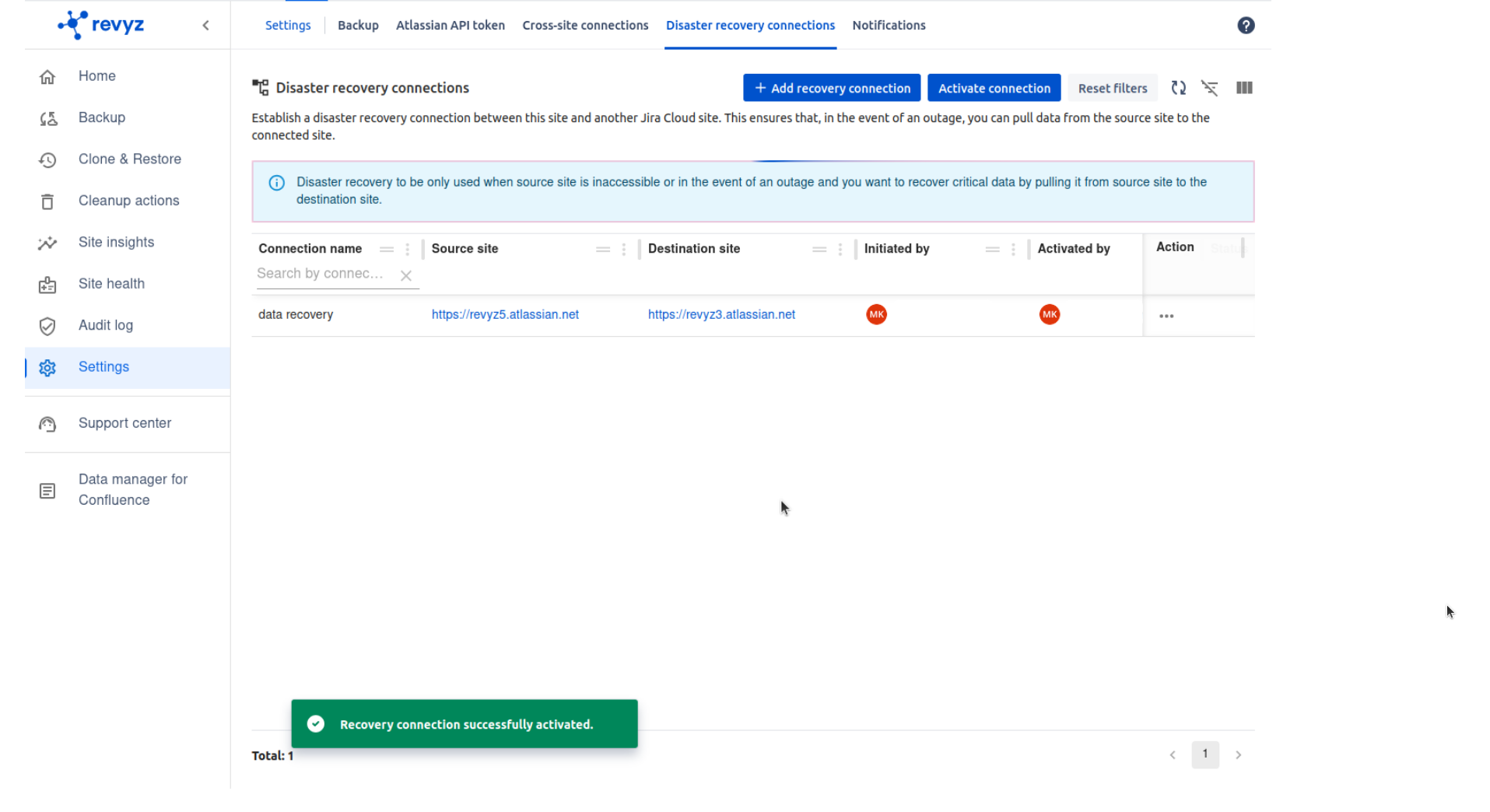Open row actions three-dot menu
The height and width of the screenshot is (812, 1490).
[1166, 316]
